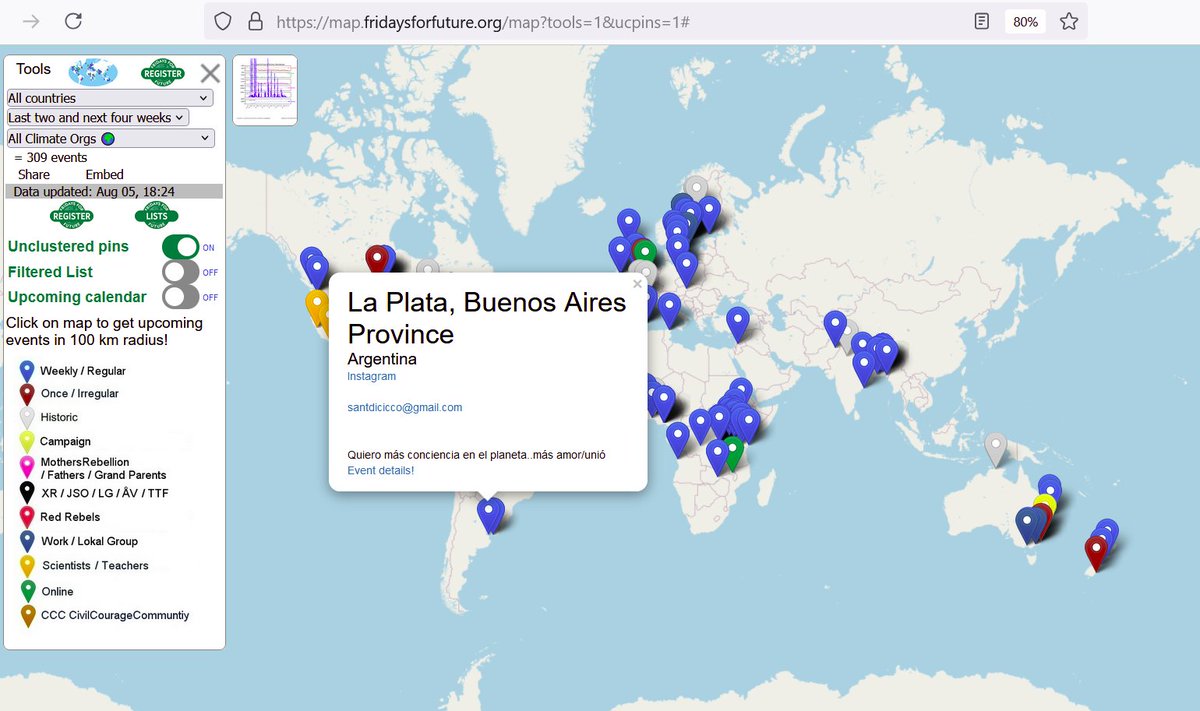Click the padlock site info icon
This screenshot has height=711, width=1200.
[255, 21]
